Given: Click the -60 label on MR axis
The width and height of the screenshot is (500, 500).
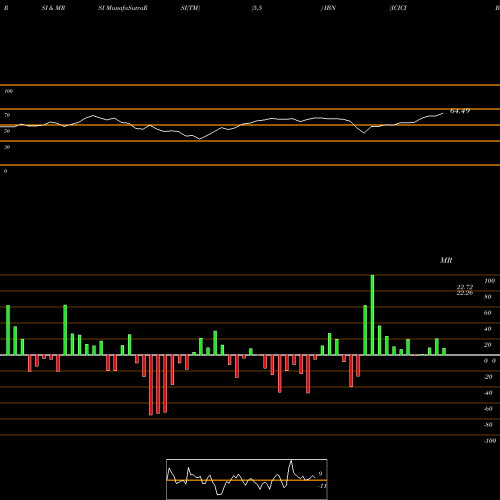Looking at the screenshot, I should pos(488,409).
